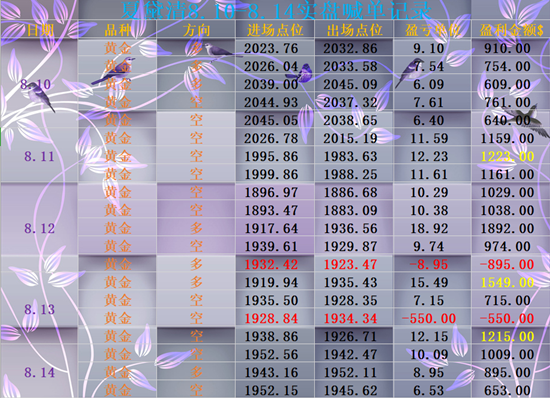This screenshot has width=550, height=398.
Task: Click the 方向 column header
Action: click(x=196, y=30)
